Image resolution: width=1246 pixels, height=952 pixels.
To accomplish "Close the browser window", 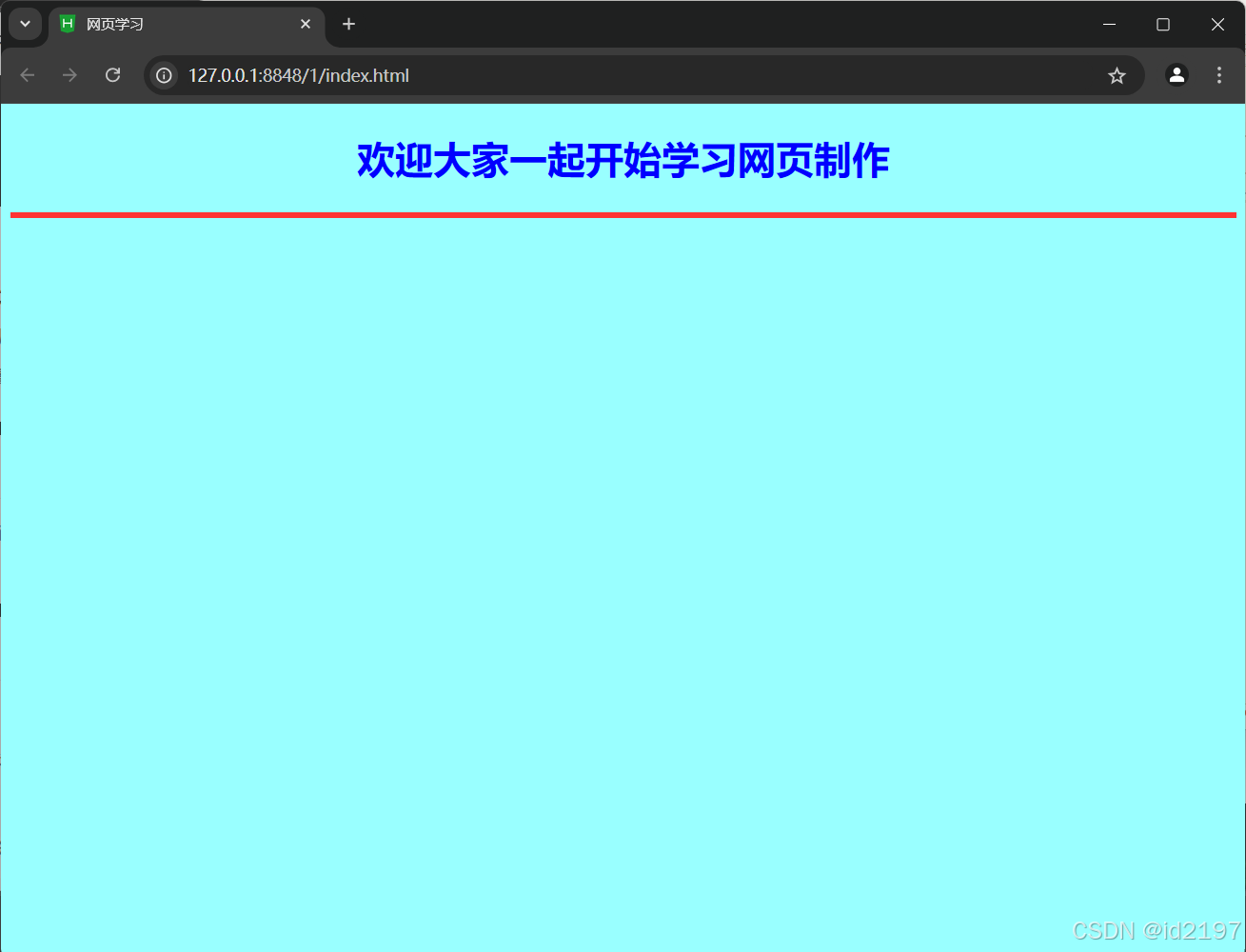I will click(1217, 24).
